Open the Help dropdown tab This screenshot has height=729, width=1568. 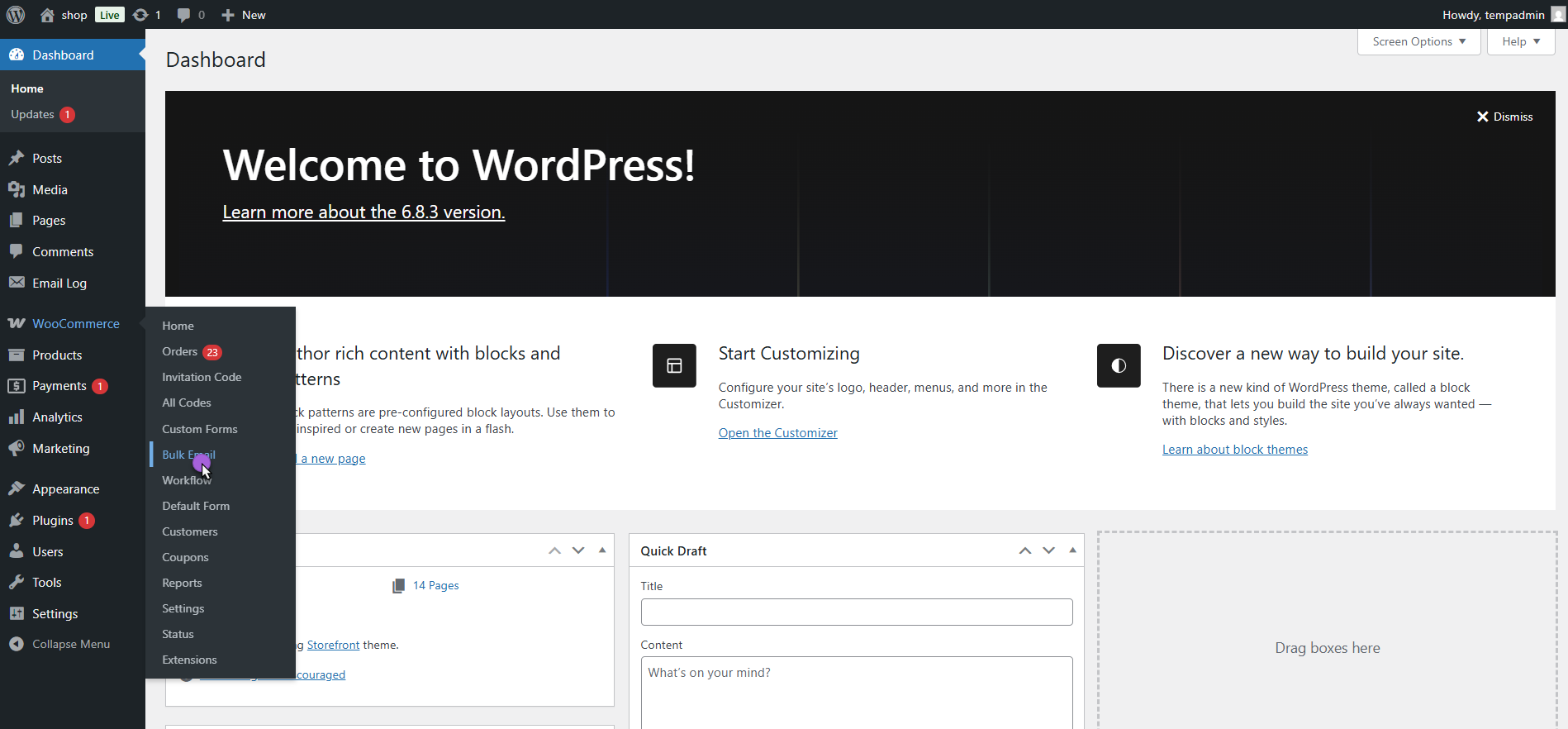tap(1520, 41)
